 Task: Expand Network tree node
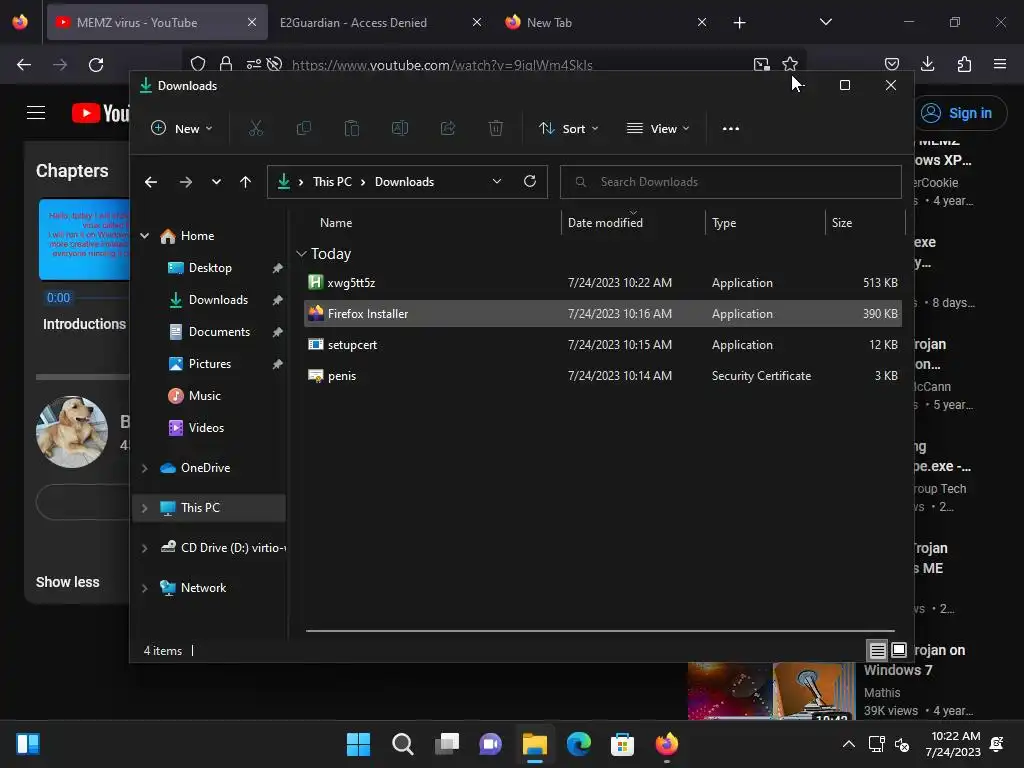click(144, 588)
